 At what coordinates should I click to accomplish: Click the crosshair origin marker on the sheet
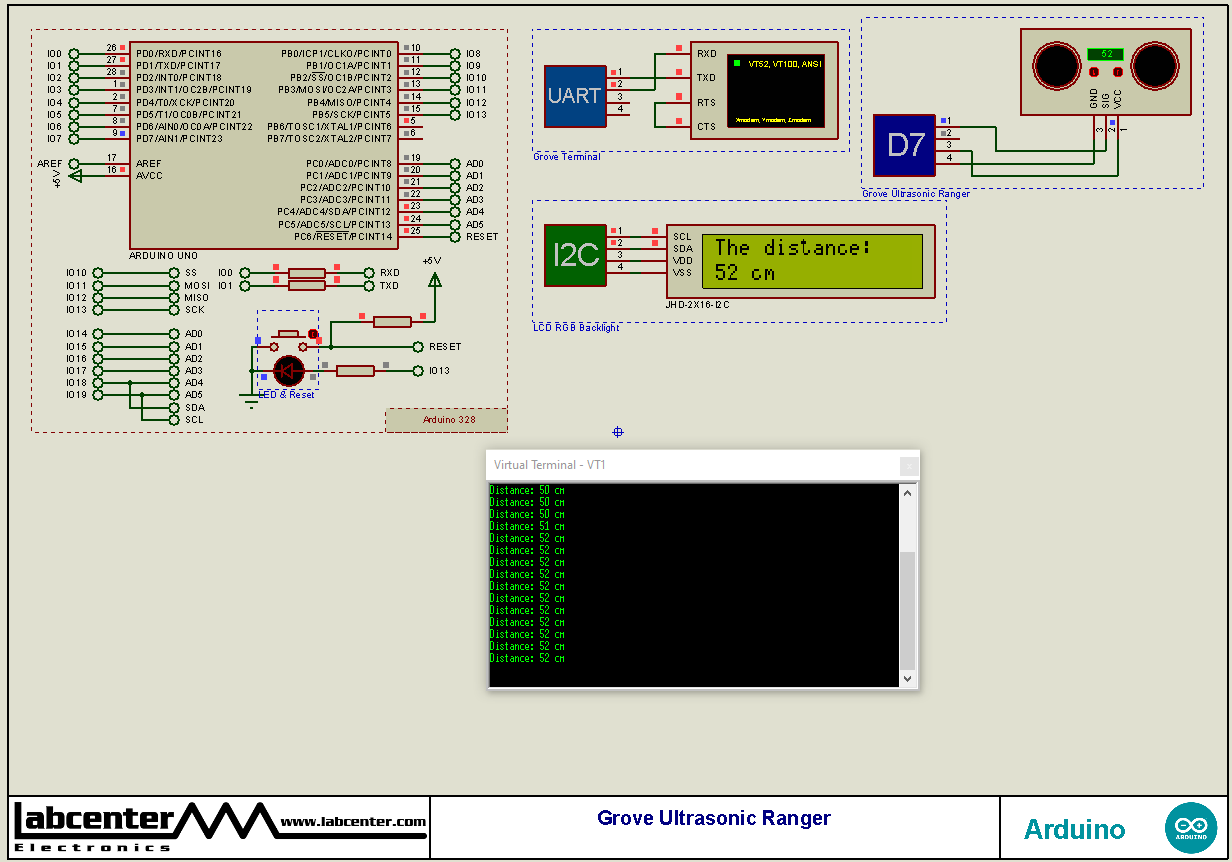pos(617,432)
